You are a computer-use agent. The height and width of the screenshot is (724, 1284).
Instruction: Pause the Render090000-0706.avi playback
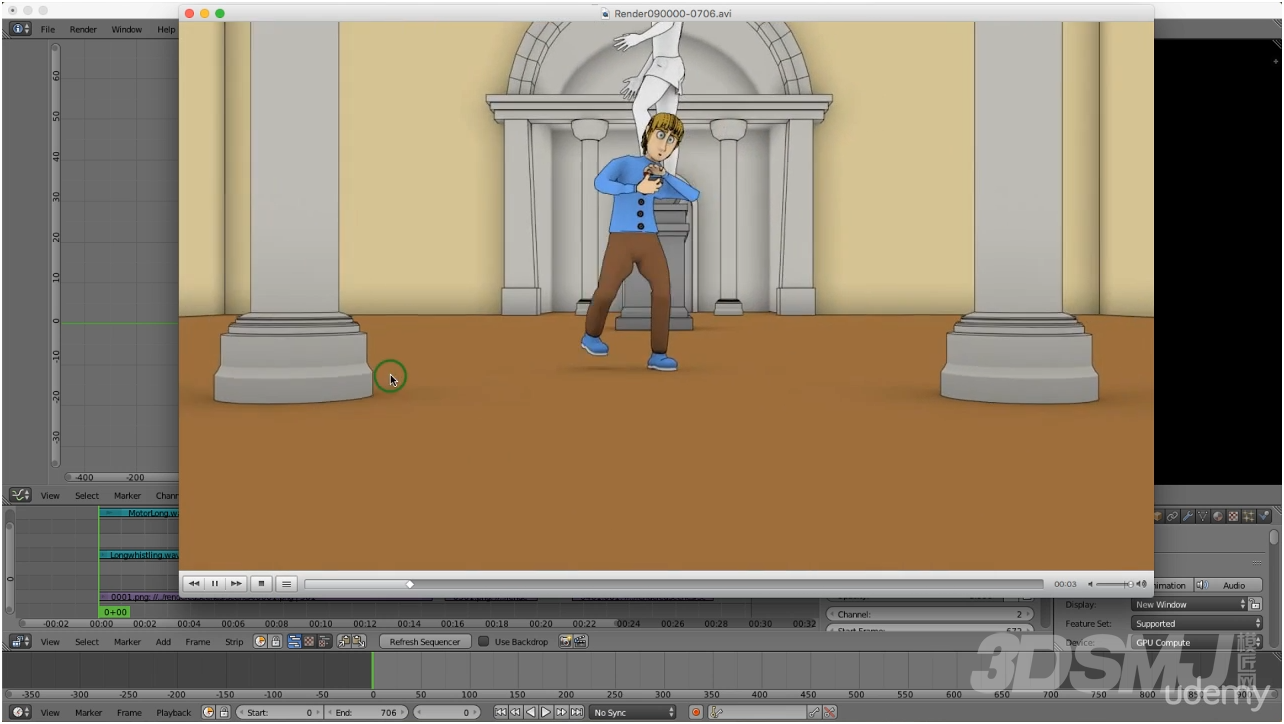[x=214, y=584]
